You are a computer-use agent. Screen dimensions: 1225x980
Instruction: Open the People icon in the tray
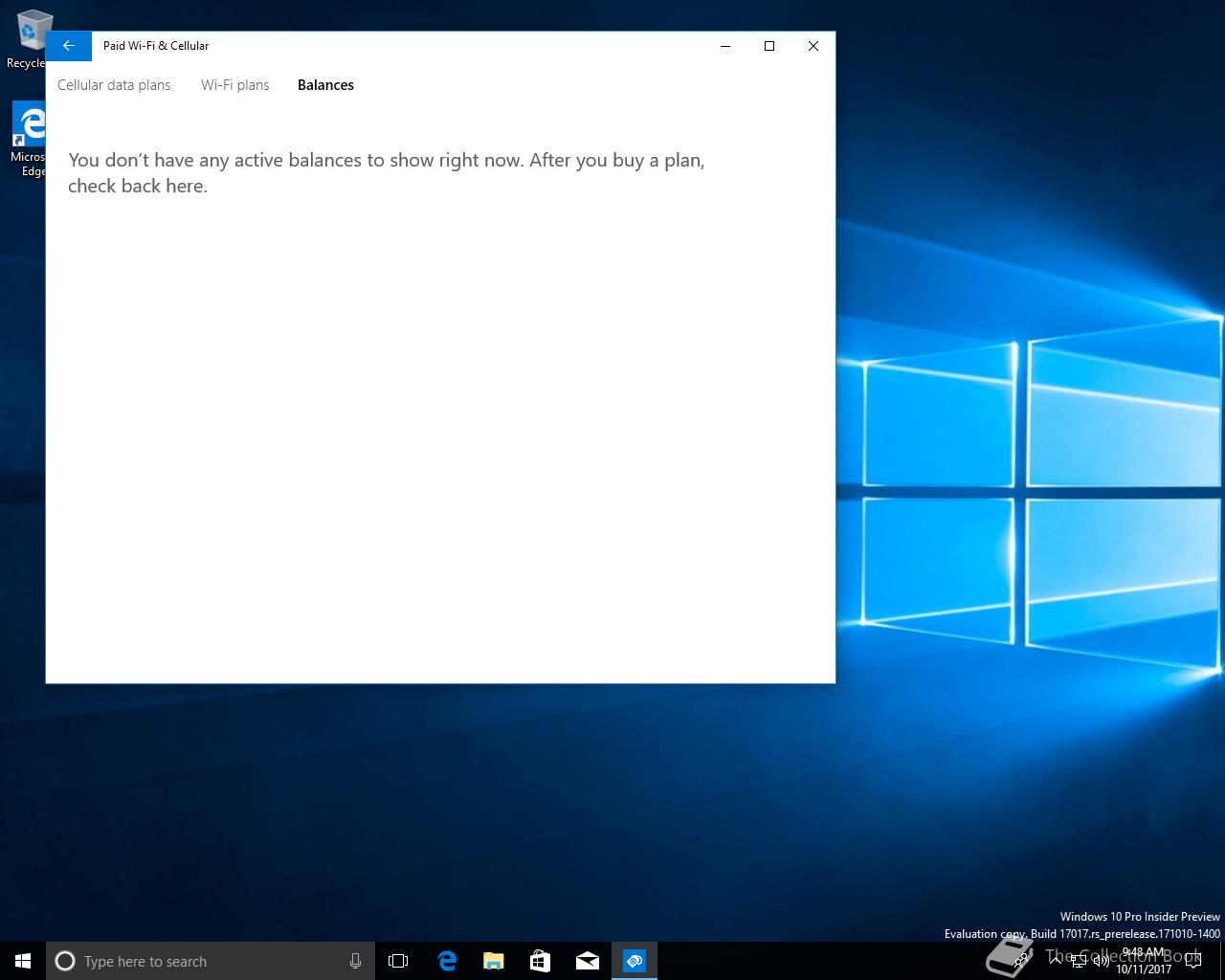tap(1022, 961)
